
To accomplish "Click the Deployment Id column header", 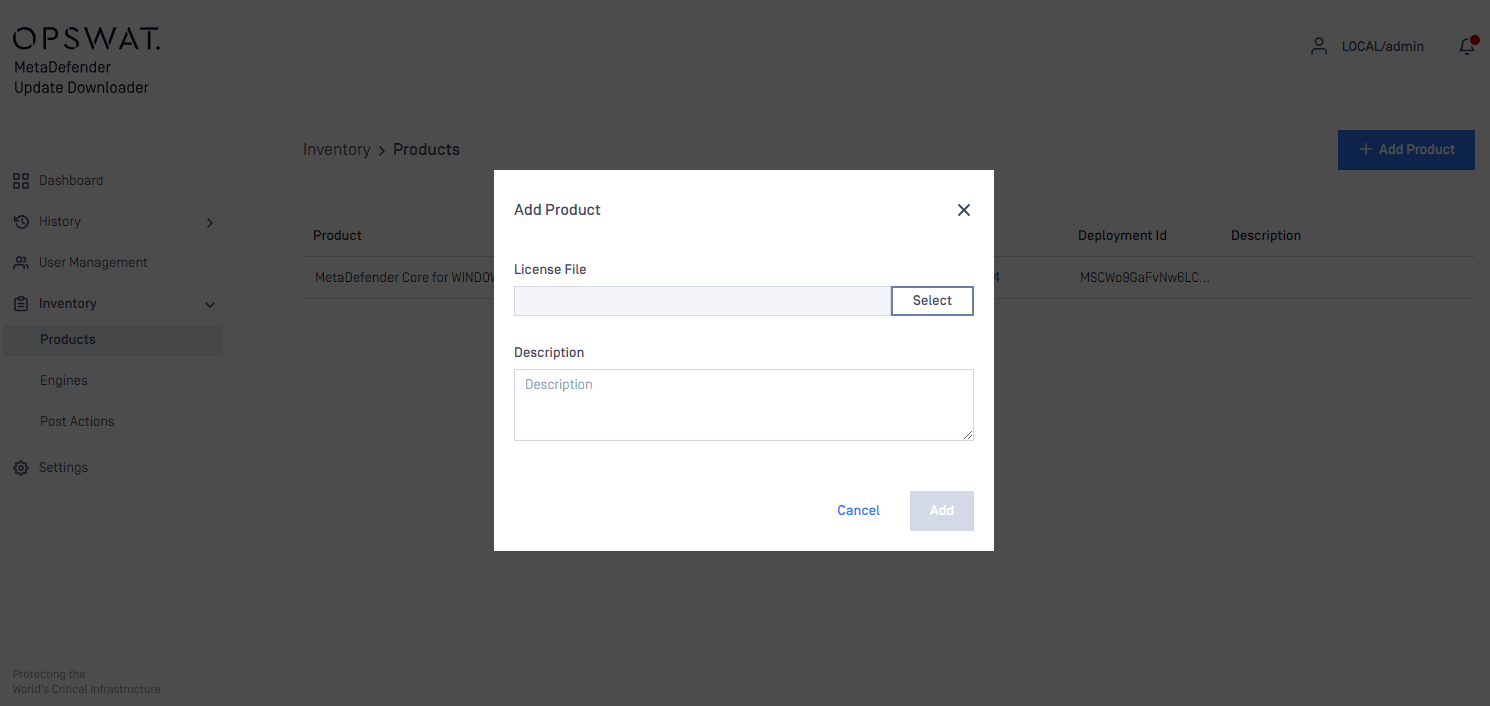I will click(x=1122, y=236).
